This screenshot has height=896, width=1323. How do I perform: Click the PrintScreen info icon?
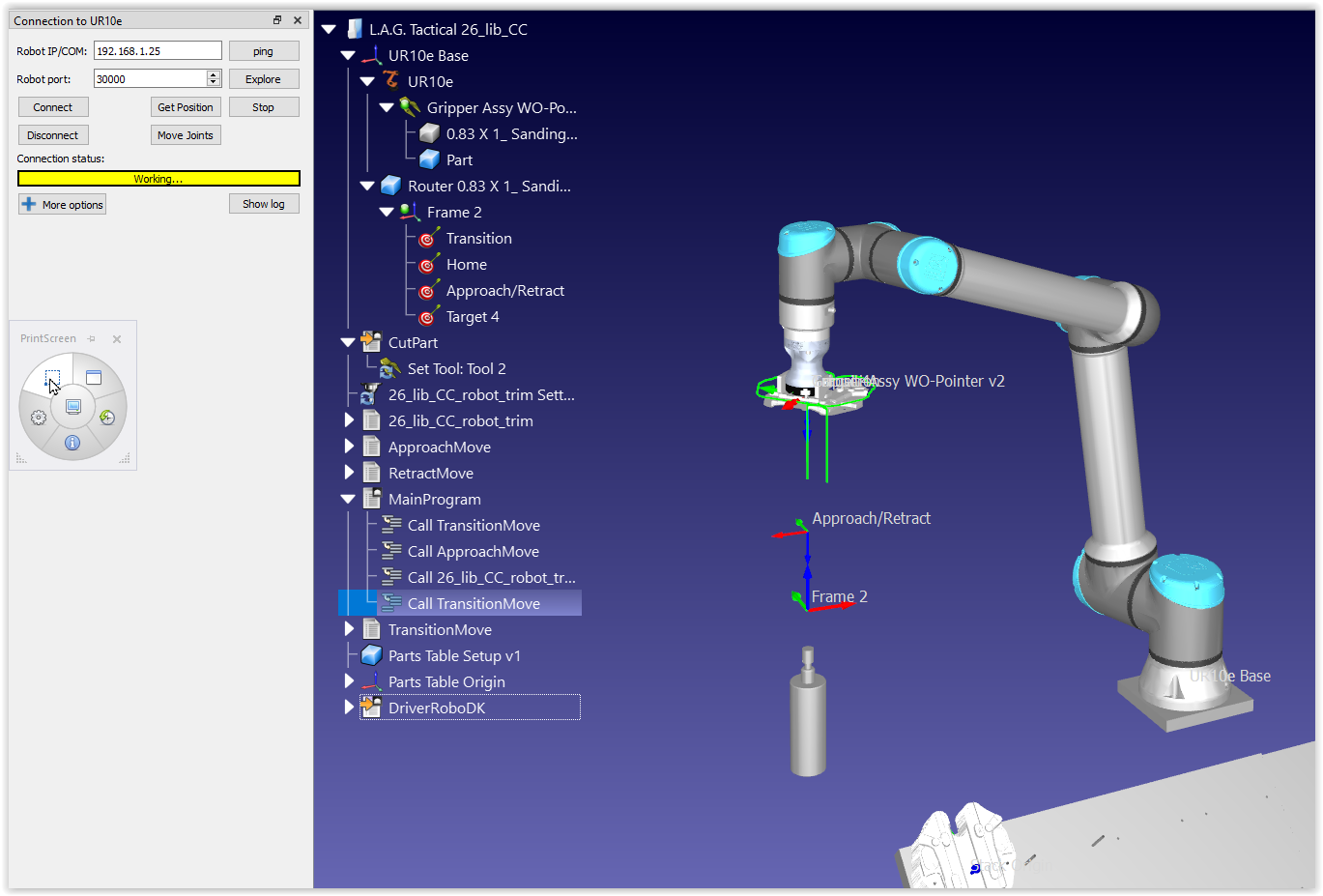[72, 443]
